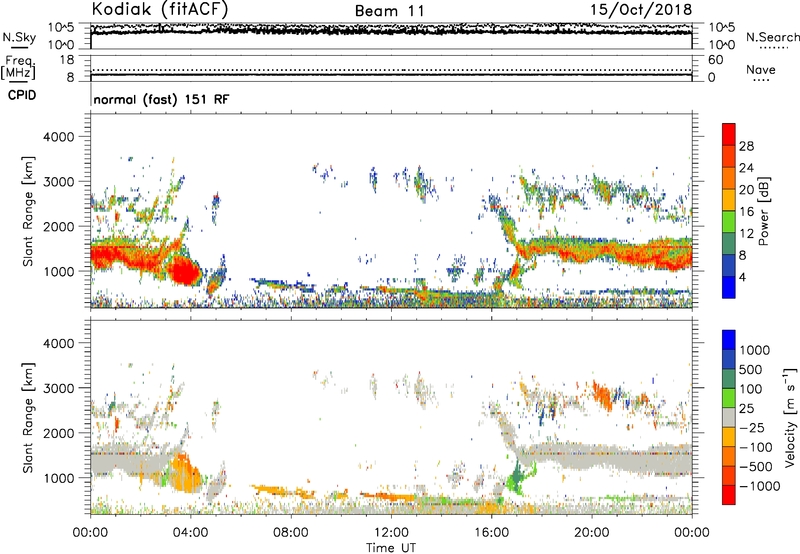Click the '60' Nave axis value
800x554 pixels.
coord(715,60)
